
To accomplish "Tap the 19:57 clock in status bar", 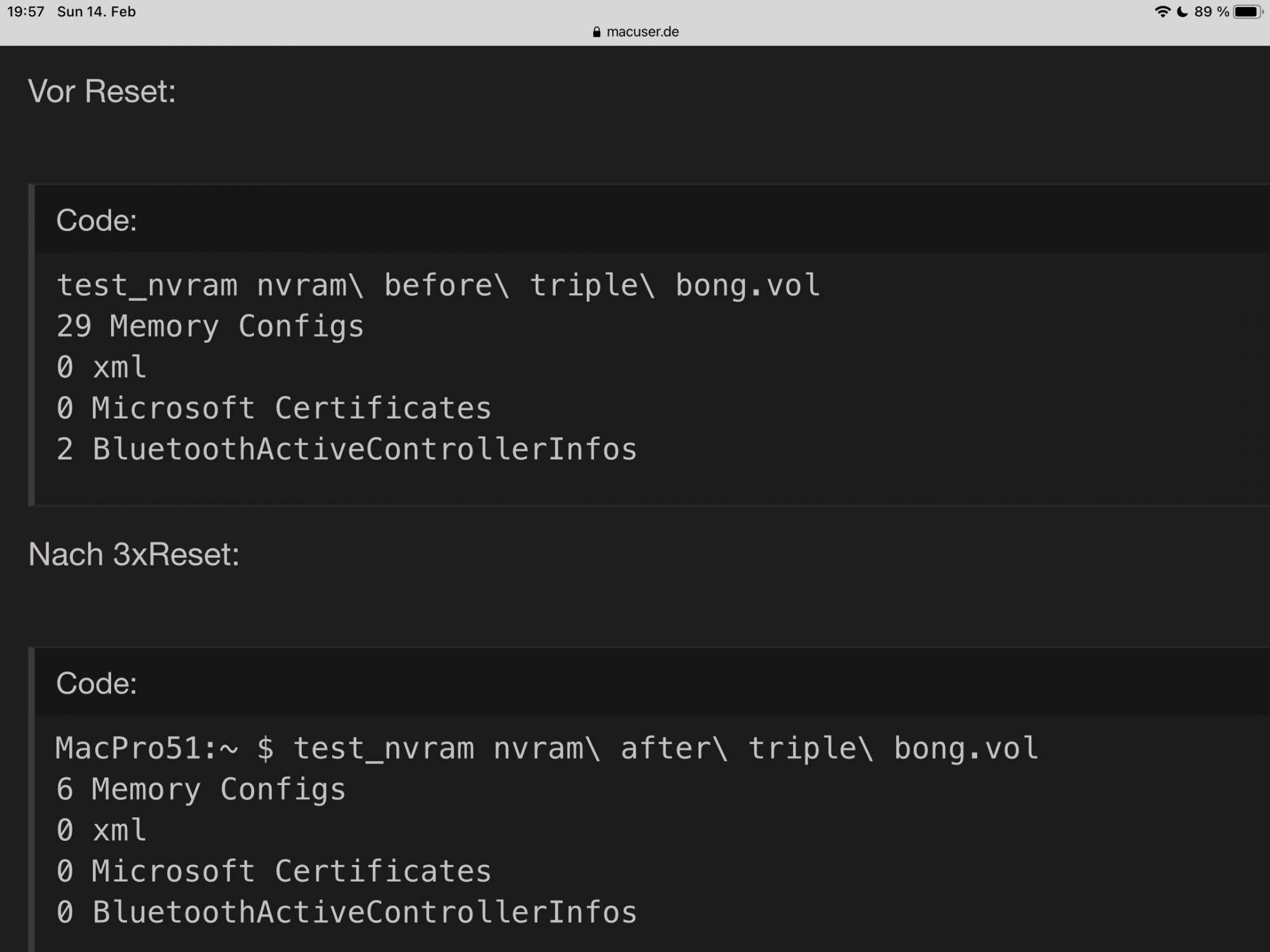I will tap(25, 11).
